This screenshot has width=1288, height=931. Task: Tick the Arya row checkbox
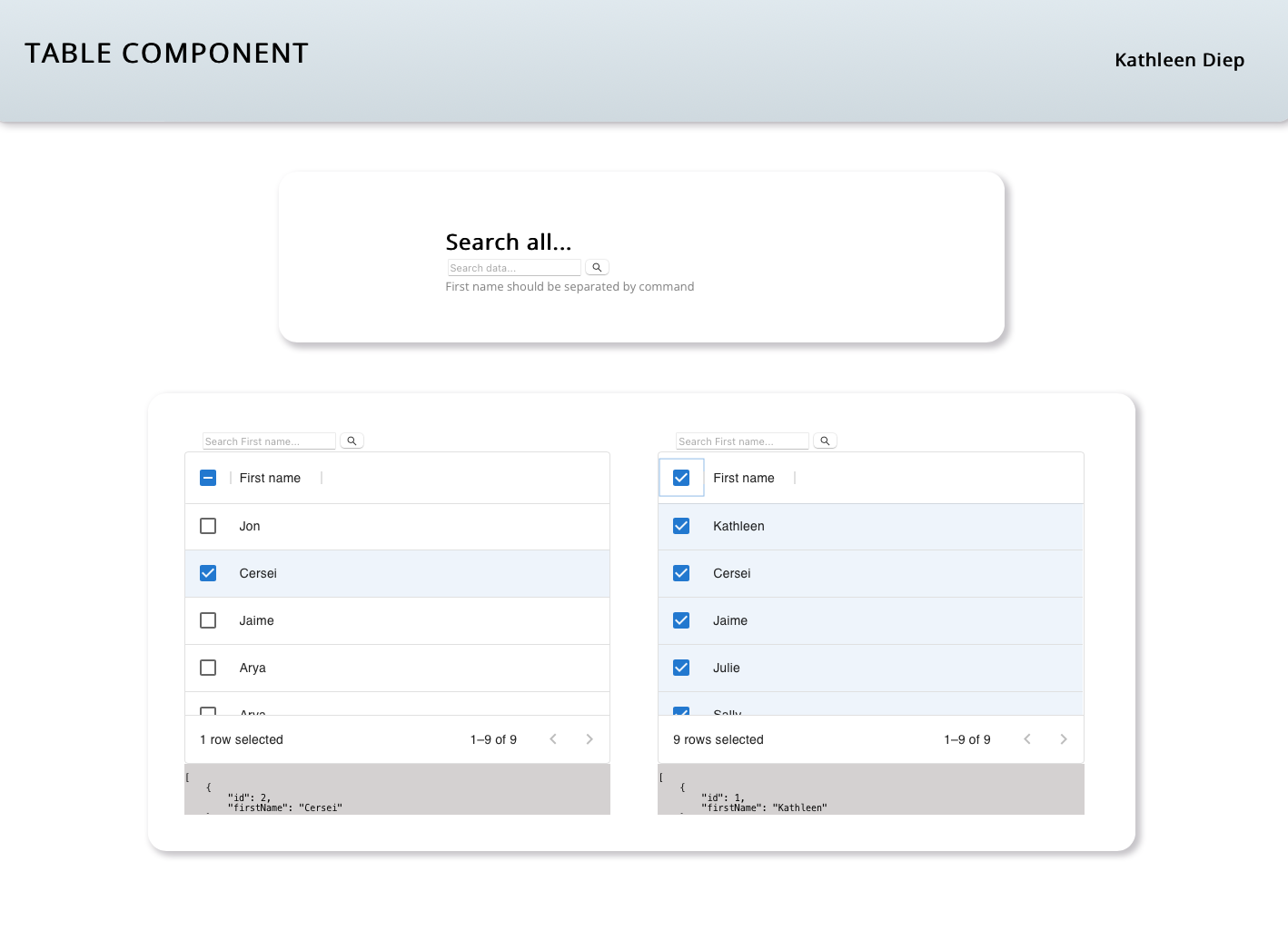[208, 668]
